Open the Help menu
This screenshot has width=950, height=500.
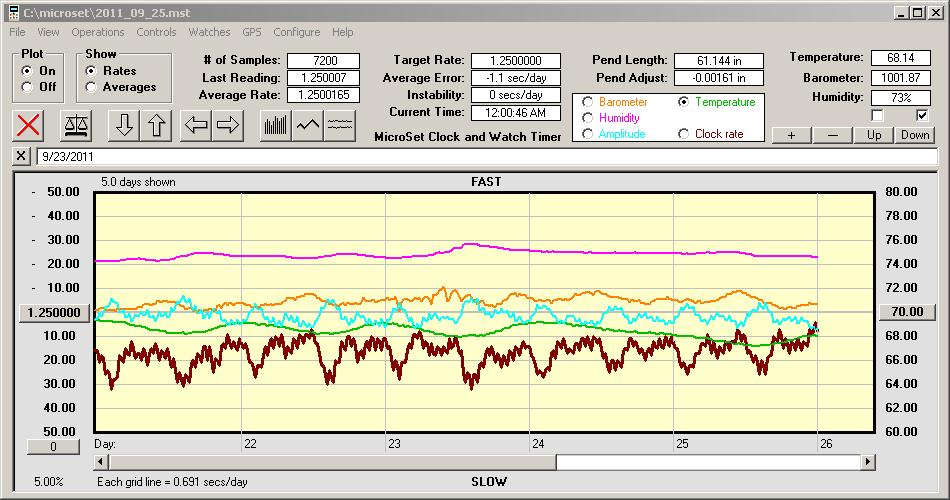pos(343,32)
